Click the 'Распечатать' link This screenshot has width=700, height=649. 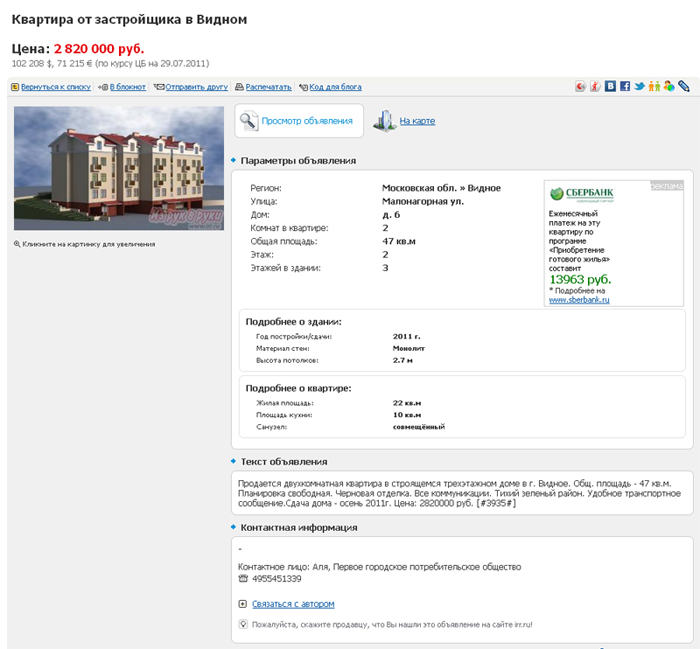click(x=268, y=87)
